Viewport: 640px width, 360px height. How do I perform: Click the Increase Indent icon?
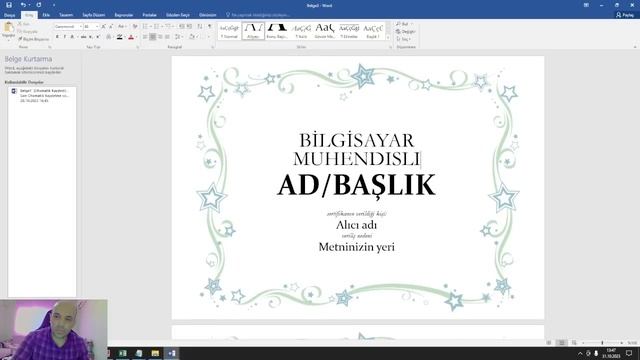click(189, 27)
